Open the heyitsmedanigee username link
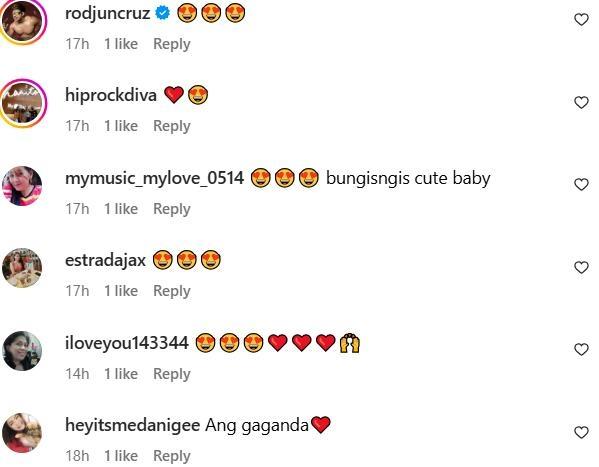Image resolution: width=599 pixels, height=467 pixels. (133, 425)
